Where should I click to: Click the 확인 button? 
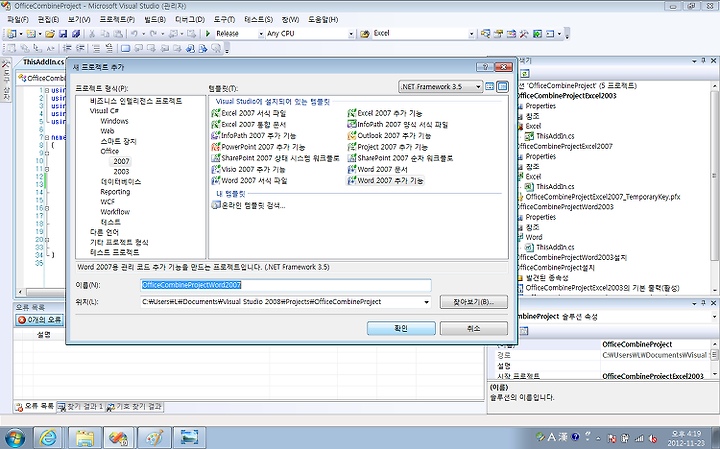401,328
